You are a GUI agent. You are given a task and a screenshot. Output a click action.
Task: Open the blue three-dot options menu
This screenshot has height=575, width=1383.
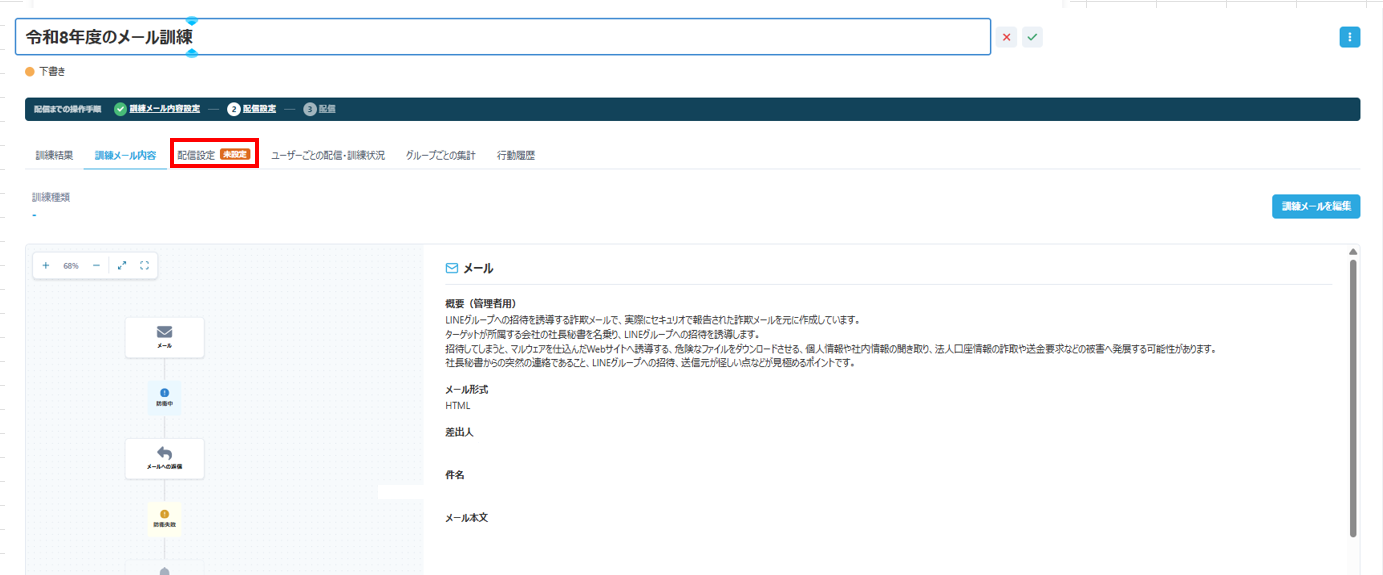coord(1350,37)
